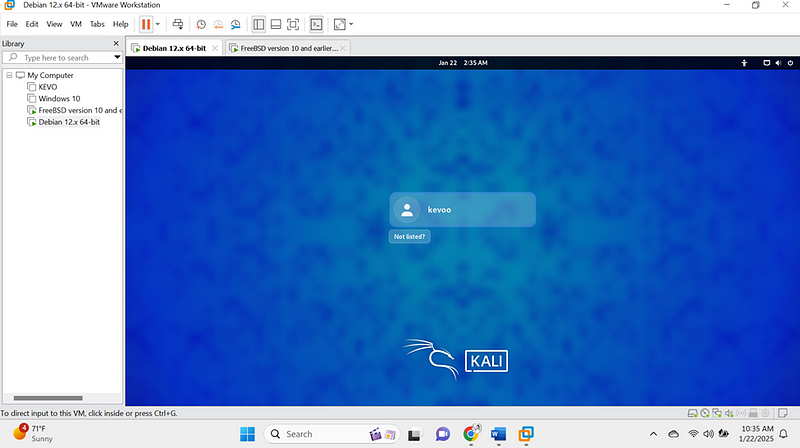Expand the library search filter dropdown

pyautogui.click(x=117, y=58)
